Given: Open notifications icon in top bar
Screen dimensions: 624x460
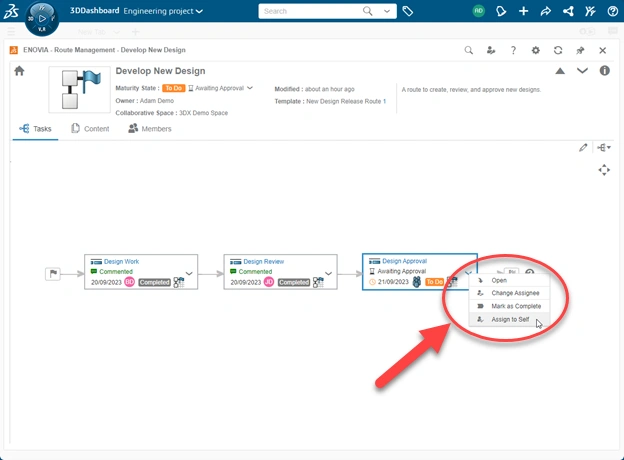Looking at the screenshot, I should tap(501, 11).
